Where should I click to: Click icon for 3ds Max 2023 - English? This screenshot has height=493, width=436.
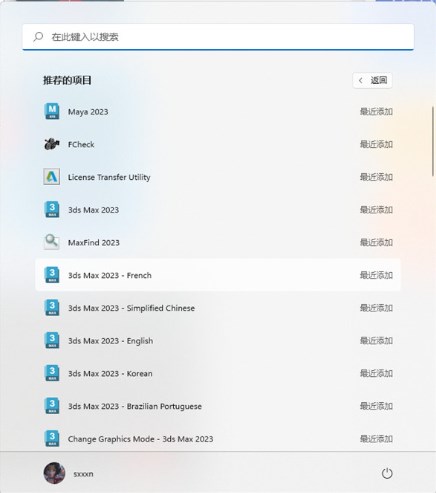[52, 340]
